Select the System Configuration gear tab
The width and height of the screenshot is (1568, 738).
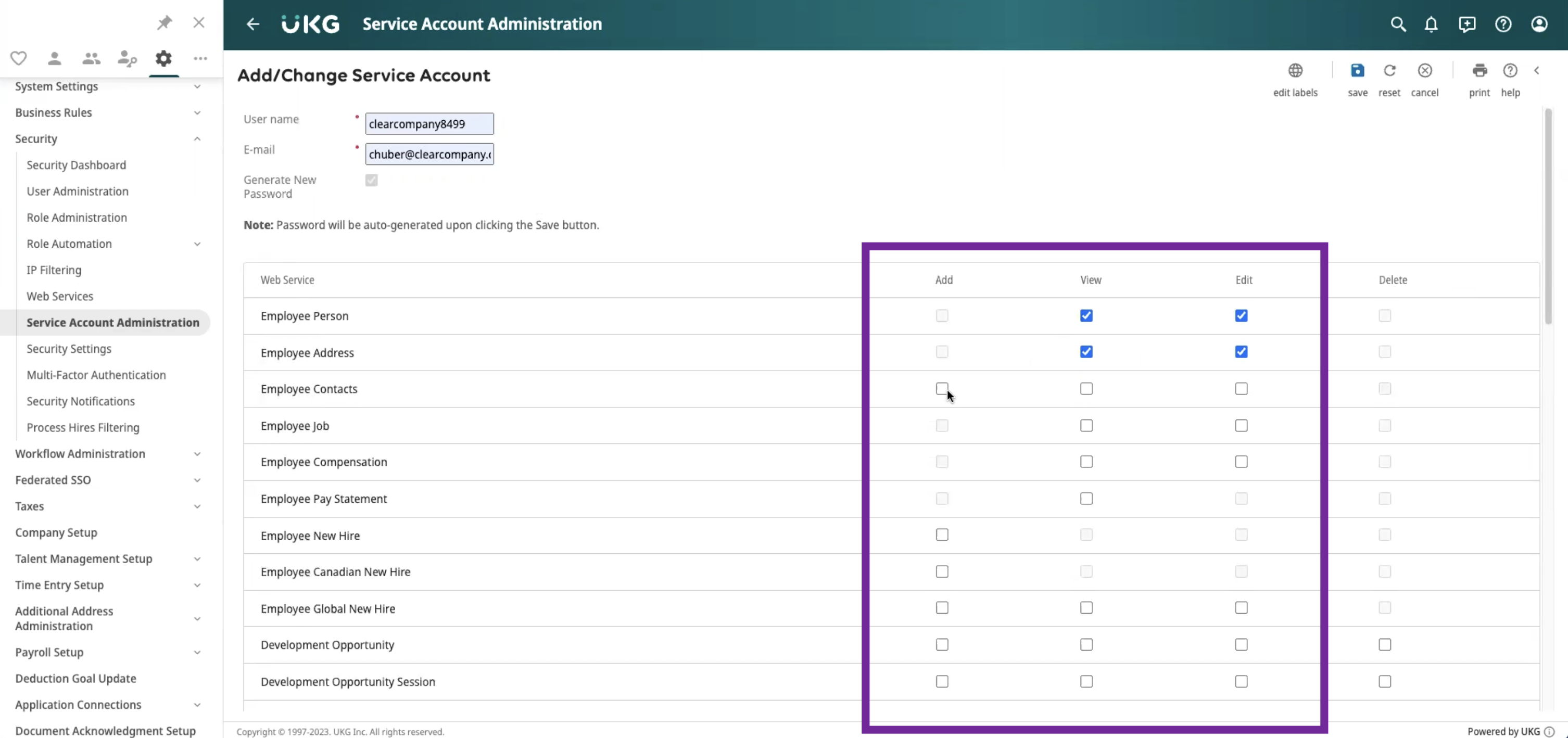pos(164,58)
